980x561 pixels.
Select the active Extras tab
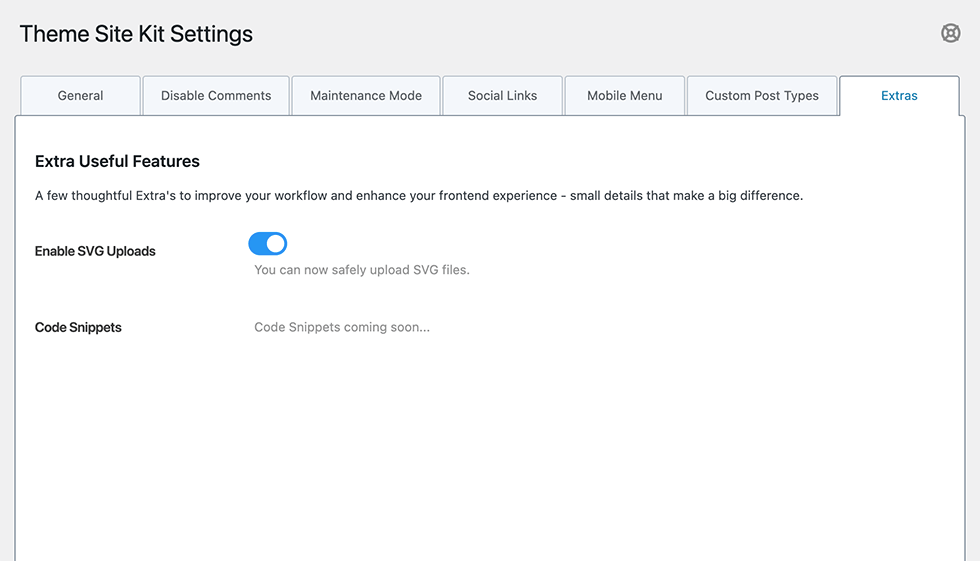pyautogui.click(x=899, y=96)
